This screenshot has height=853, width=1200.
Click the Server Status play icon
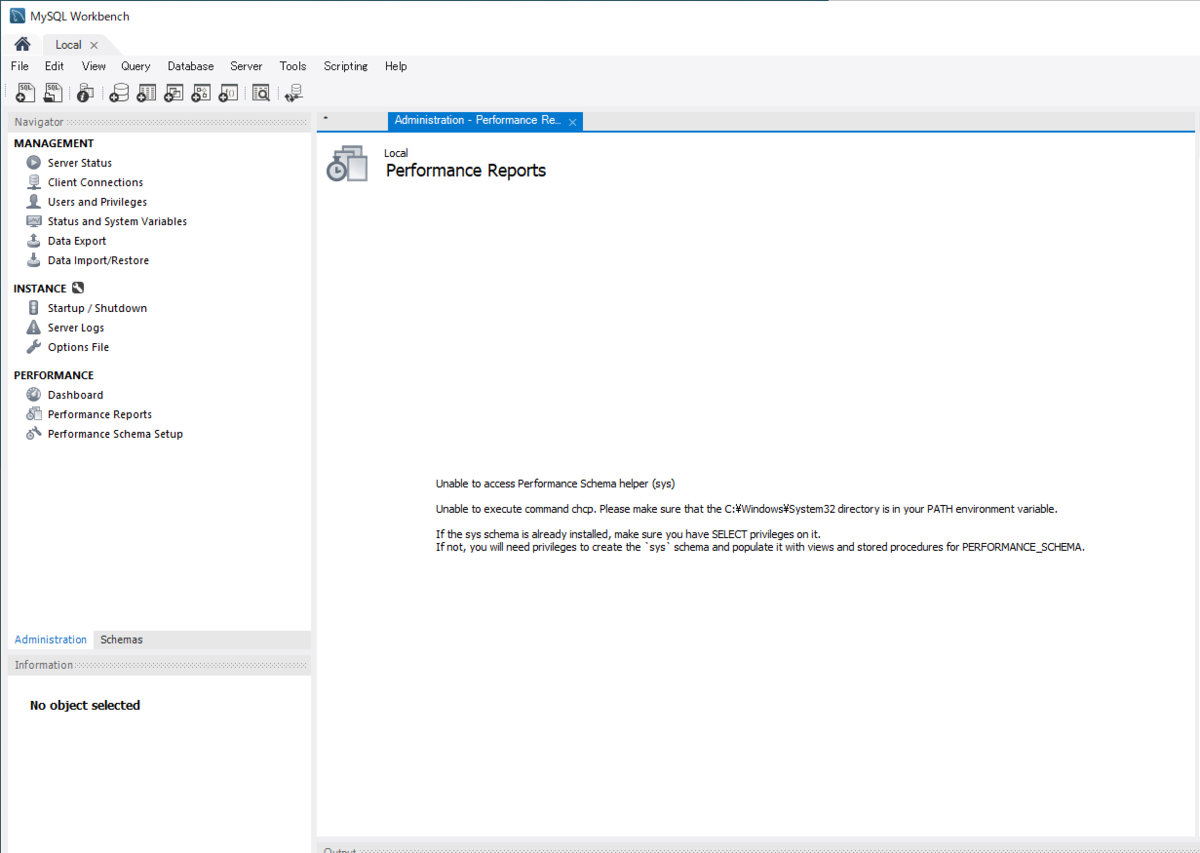34,163
